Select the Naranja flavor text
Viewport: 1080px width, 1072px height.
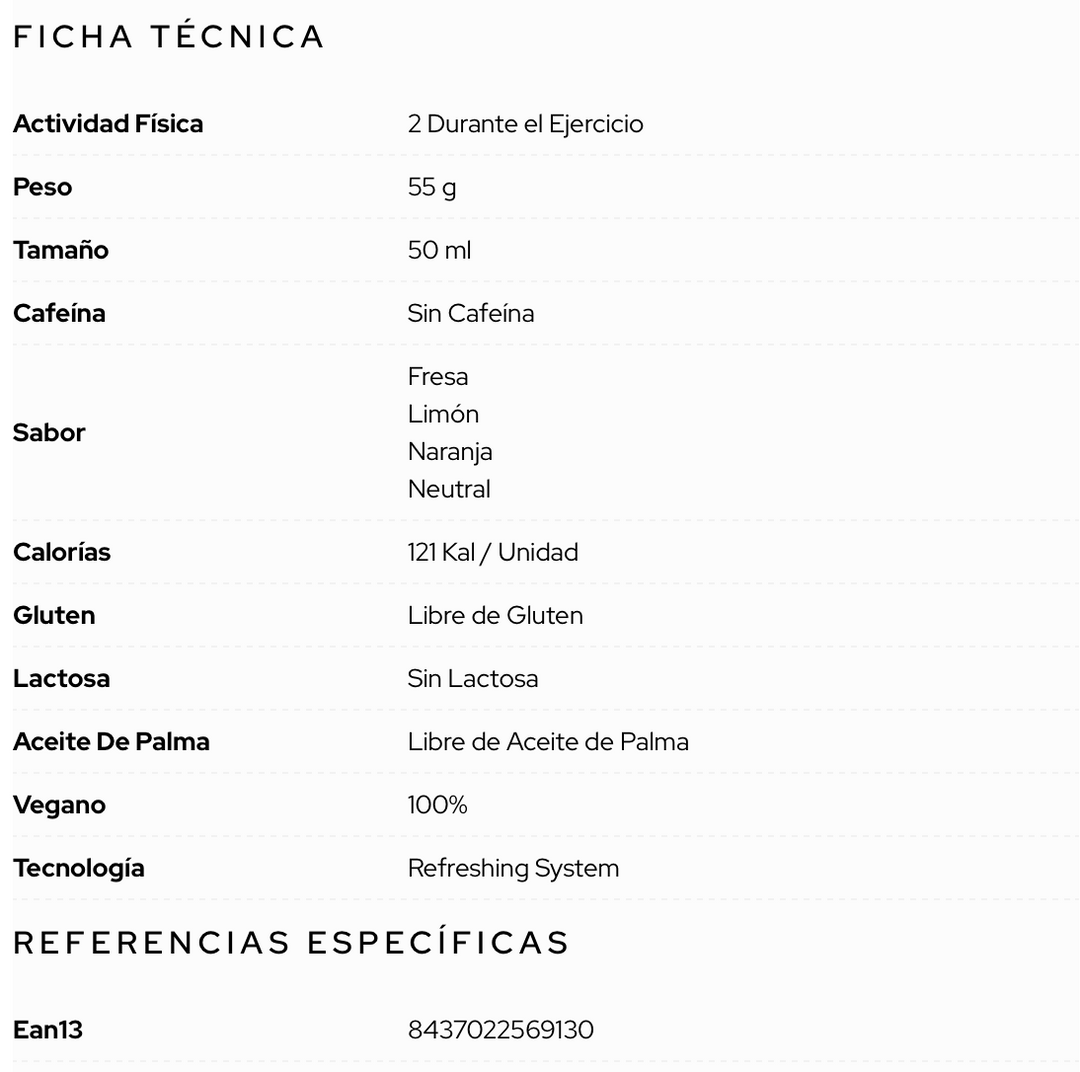point(450,452)
